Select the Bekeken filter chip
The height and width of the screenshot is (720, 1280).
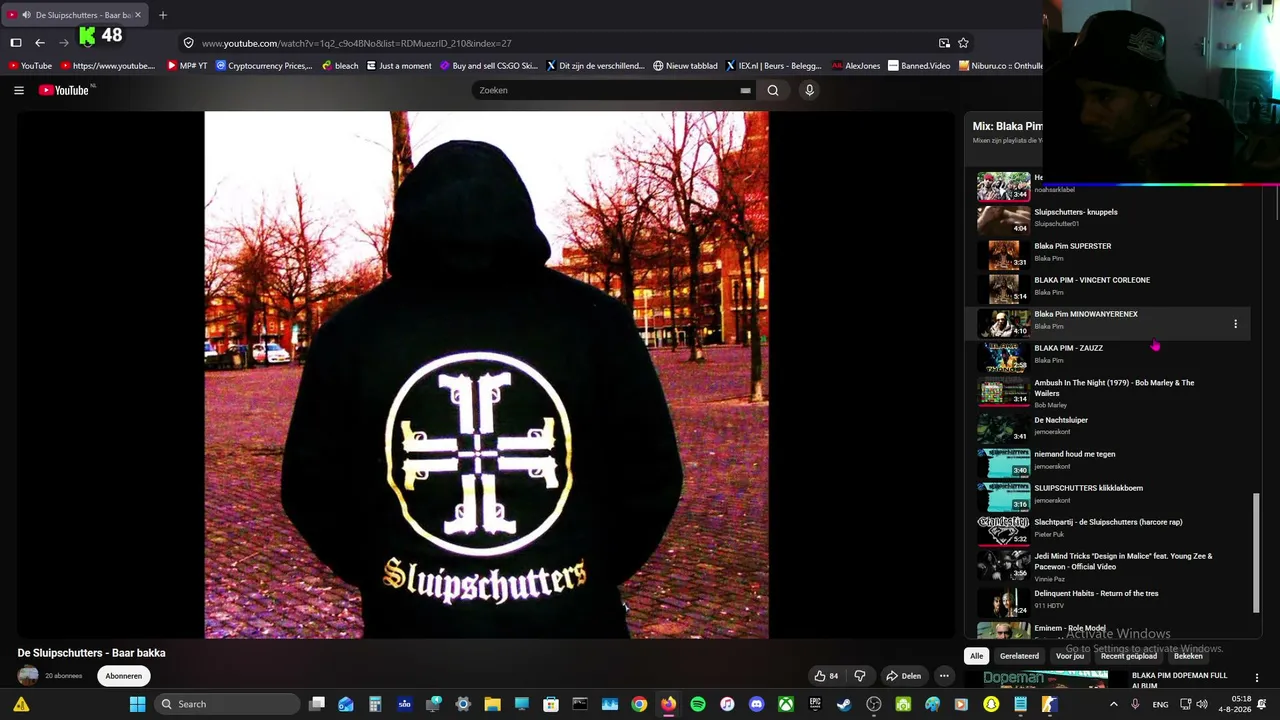[1188, 656]
